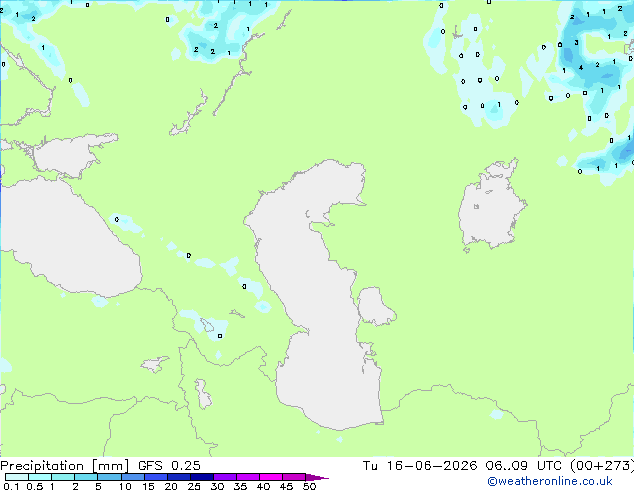
Task: Click the '0.5' legend label
Action: click(x=34, y=486)
